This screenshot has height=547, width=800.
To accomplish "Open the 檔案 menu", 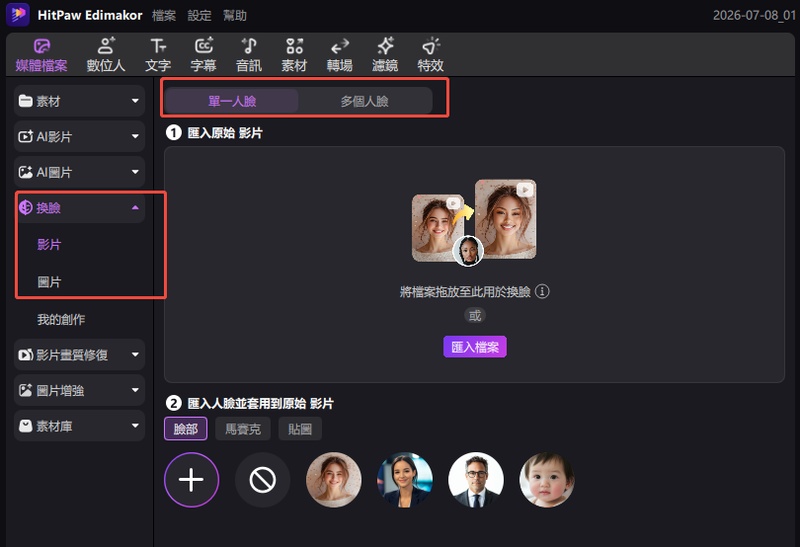I will click(164, 16).
